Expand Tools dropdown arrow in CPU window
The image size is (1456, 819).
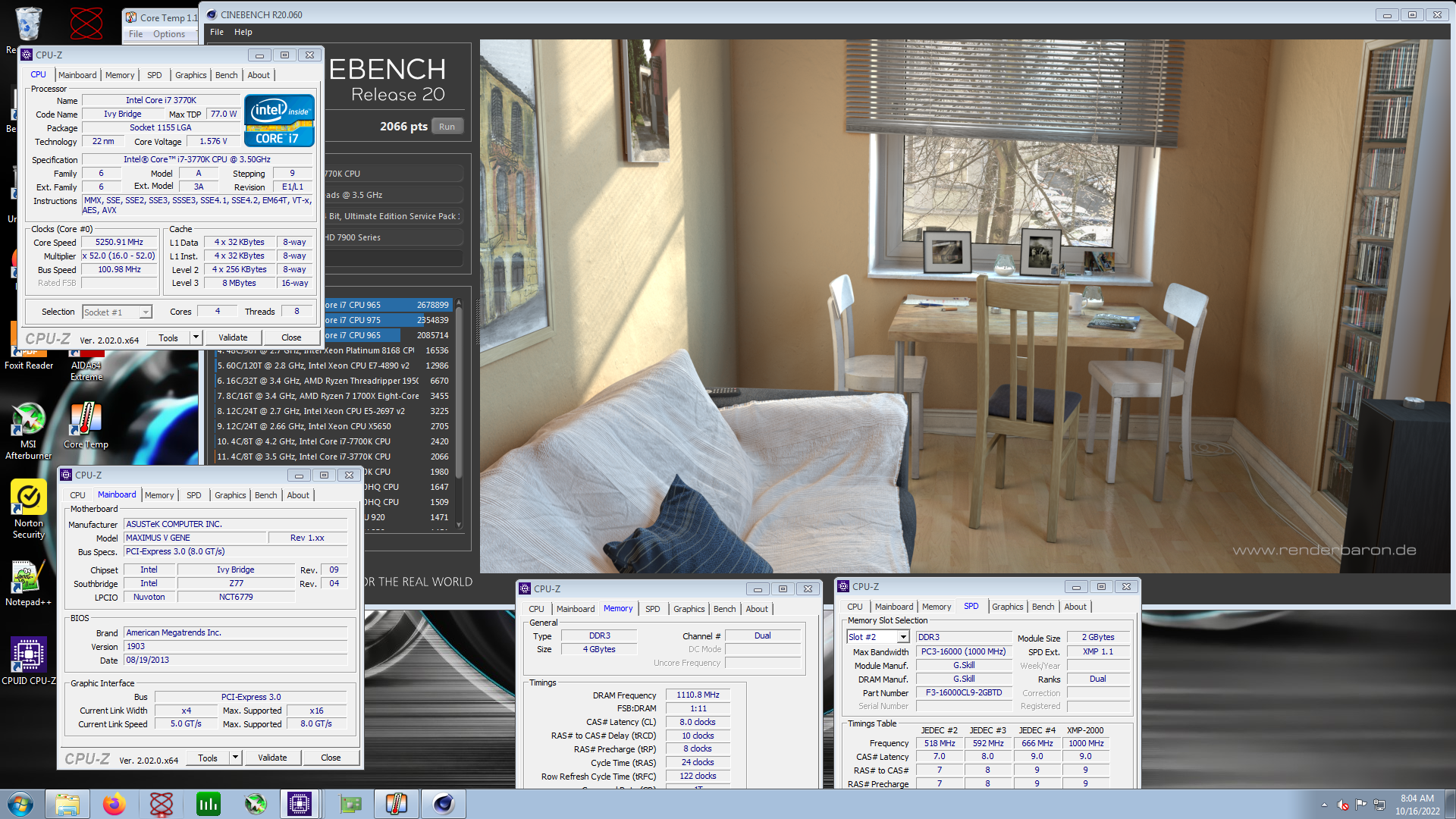click(196, 337)
